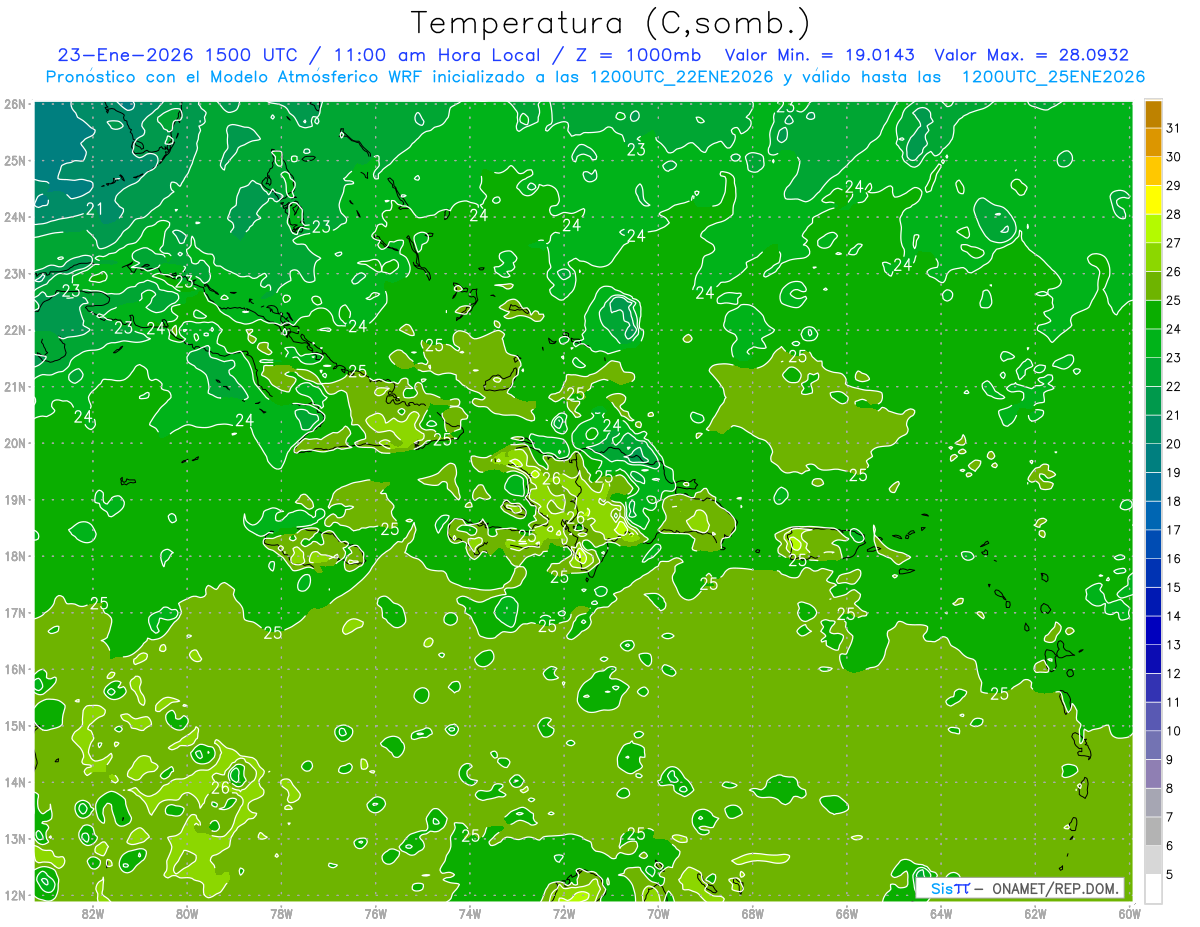Click the 62W longitude axis label
1200x927 pixels.
[x=1035, y=913]
